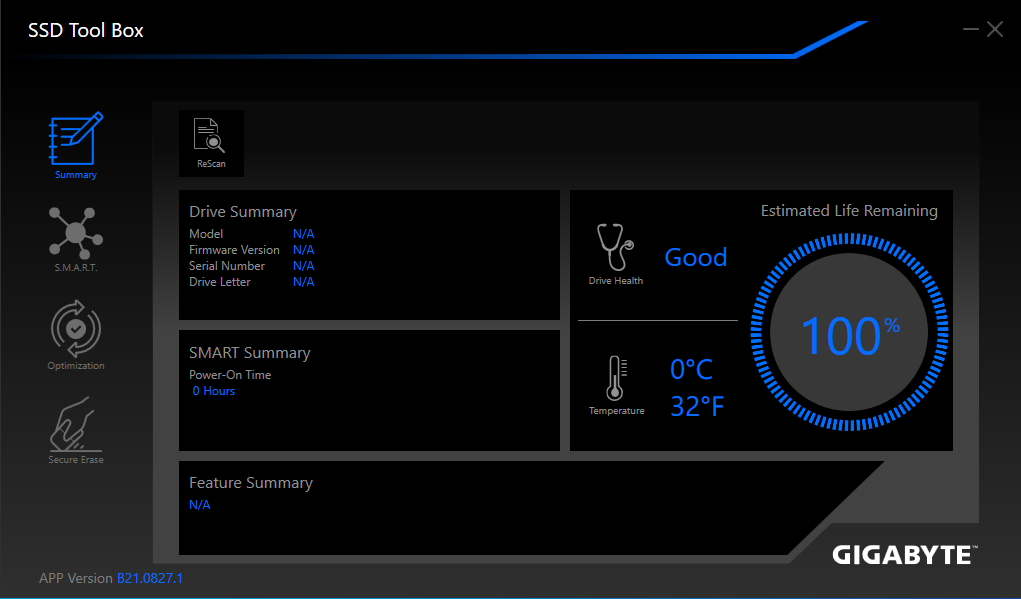Open the S.M.A.R.T. section icon

point(76,232)
